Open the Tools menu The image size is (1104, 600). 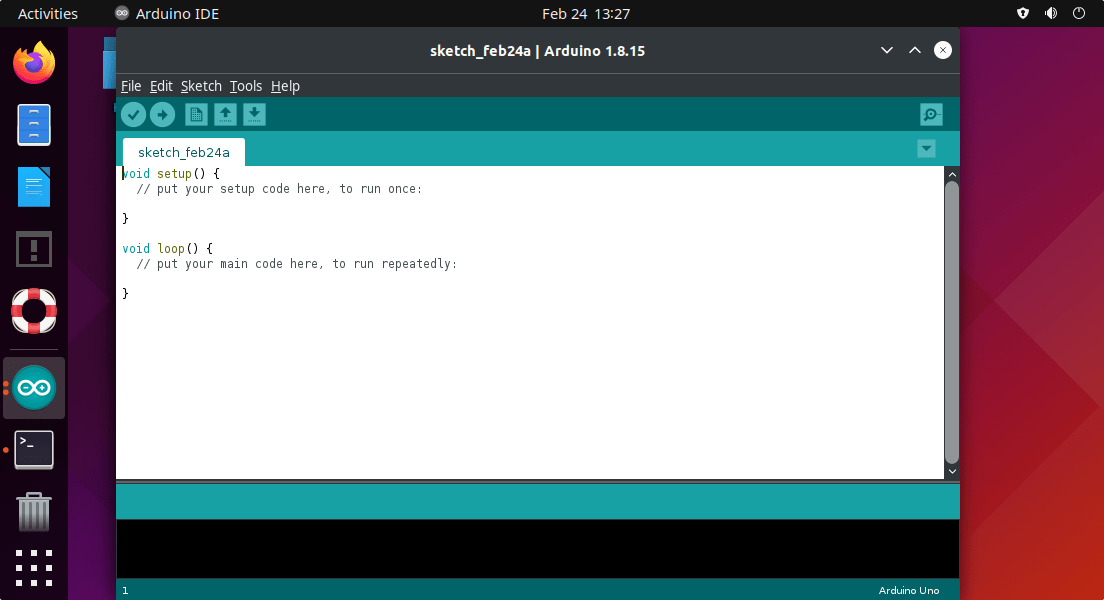(x=245, y=86)
